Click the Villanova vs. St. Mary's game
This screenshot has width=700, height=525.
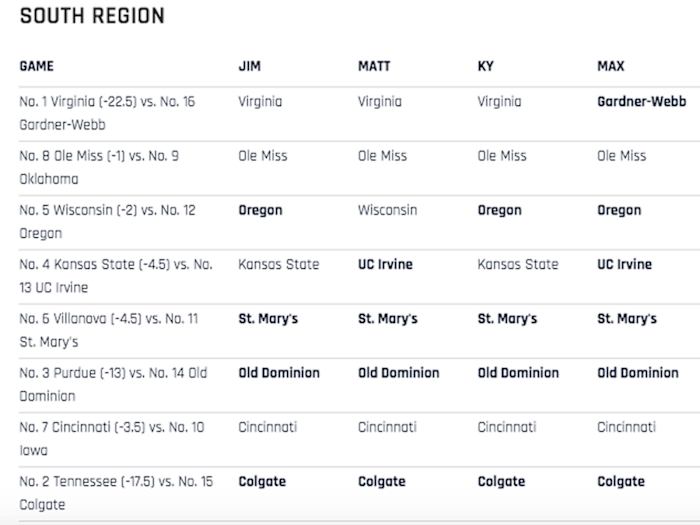[108, 330]
